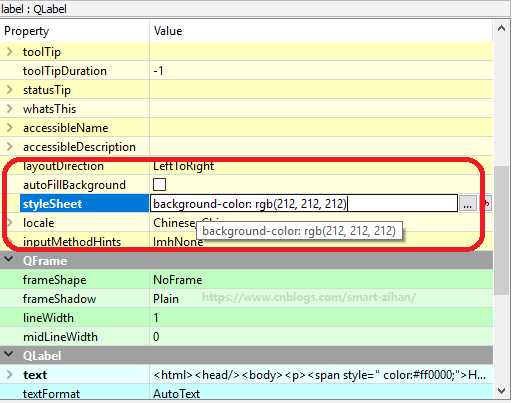512x403 pixels.
Task: Click the 'label : QLabel' object title
Action: (x=34, y=9)
